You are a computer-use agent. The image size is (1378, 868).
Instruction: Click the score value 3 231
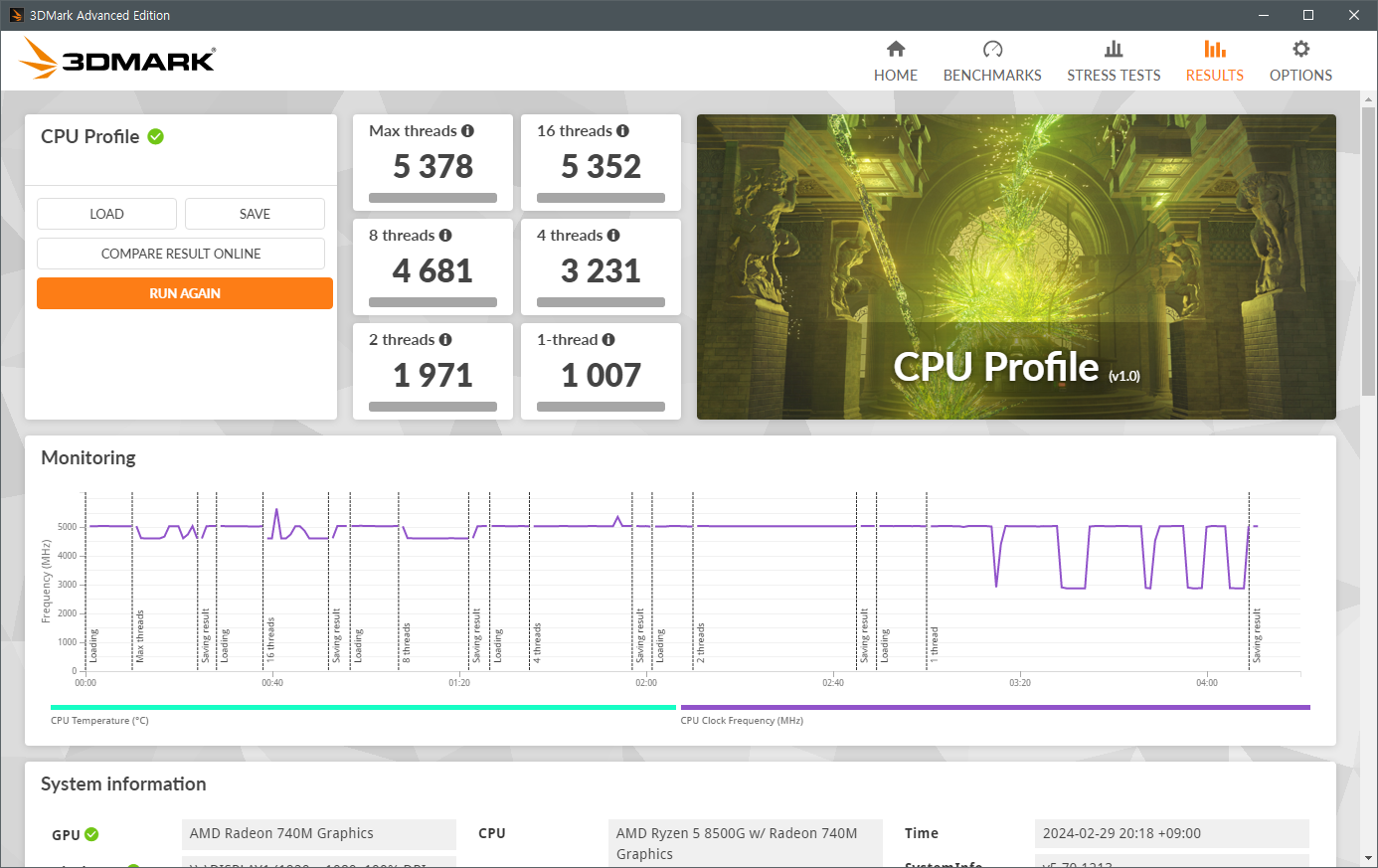601,270
